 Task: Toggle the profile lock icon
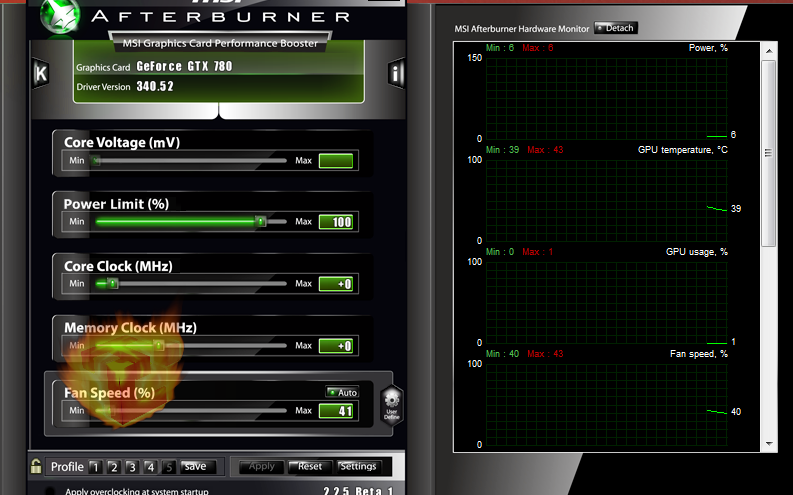tap(36, 466)
